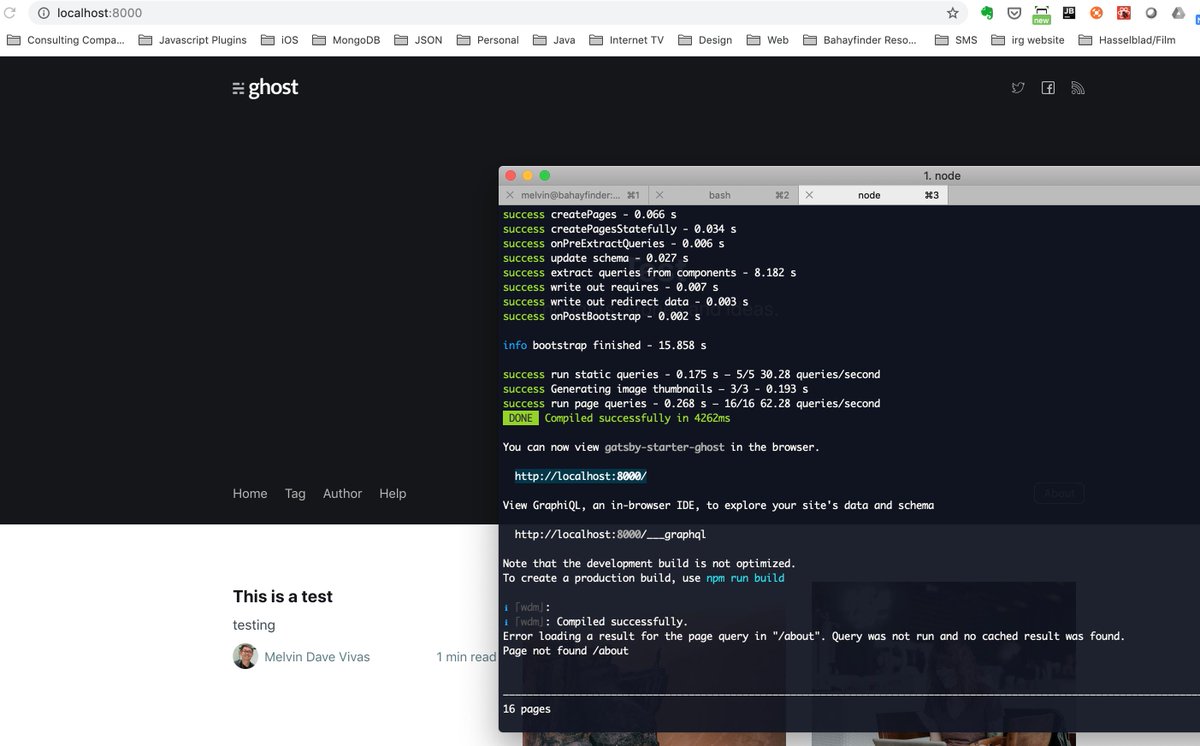This screenshot has width=1200, height=746.
Task: Switch to the bash terminal tab
Action: tap(723, 195)
